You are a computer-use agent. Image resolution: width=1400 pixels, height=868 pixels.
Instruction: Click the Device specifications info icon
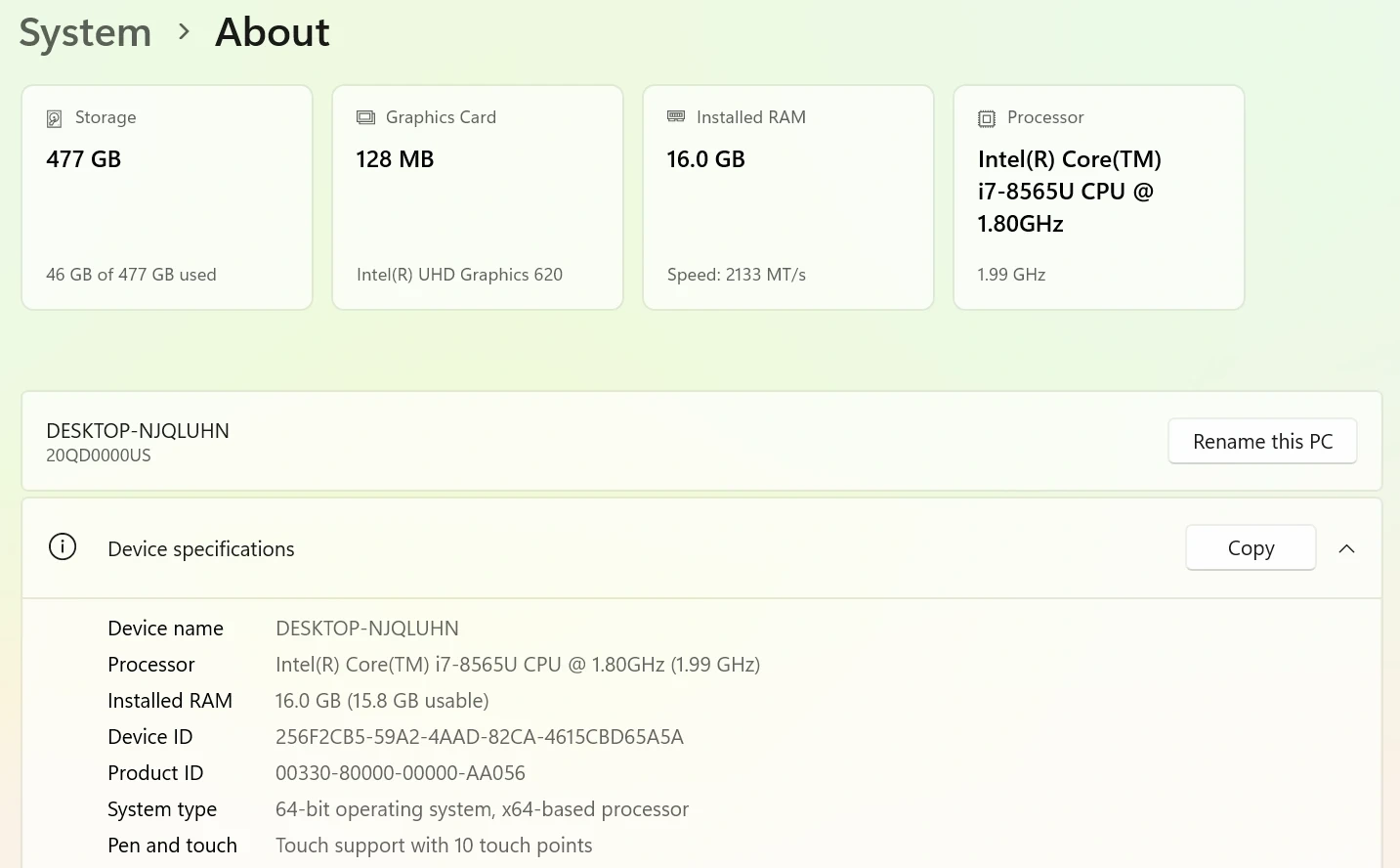click(x=63, y=547)
